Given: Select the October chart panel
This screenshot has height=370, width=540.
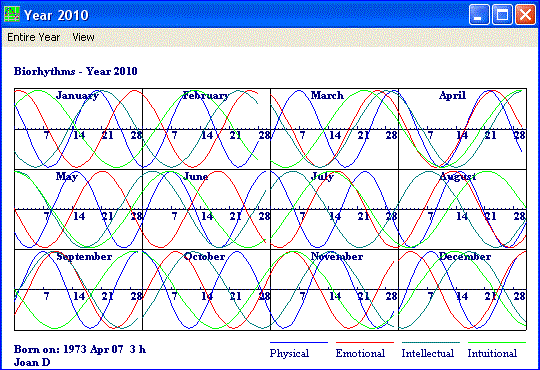Looking at the screenshot, I should point(206,290).
